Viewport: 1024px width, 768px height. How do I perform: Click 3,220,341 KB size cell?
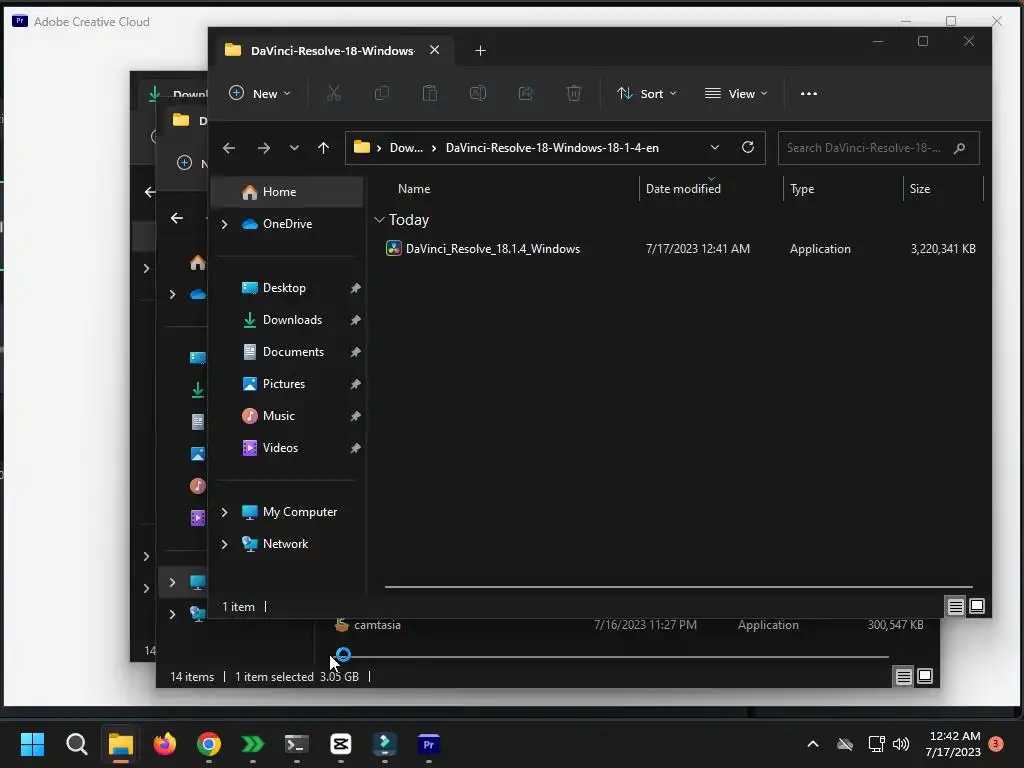943,249
